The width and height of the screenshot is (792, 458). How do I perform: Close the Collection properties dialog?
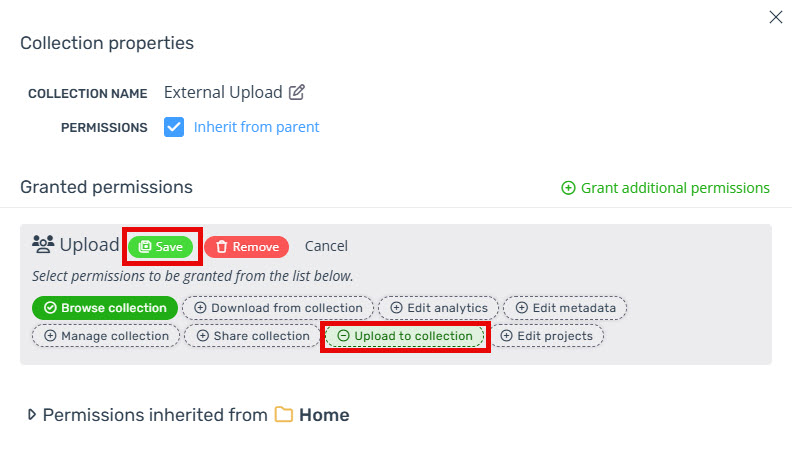click(x=776, y=17)
